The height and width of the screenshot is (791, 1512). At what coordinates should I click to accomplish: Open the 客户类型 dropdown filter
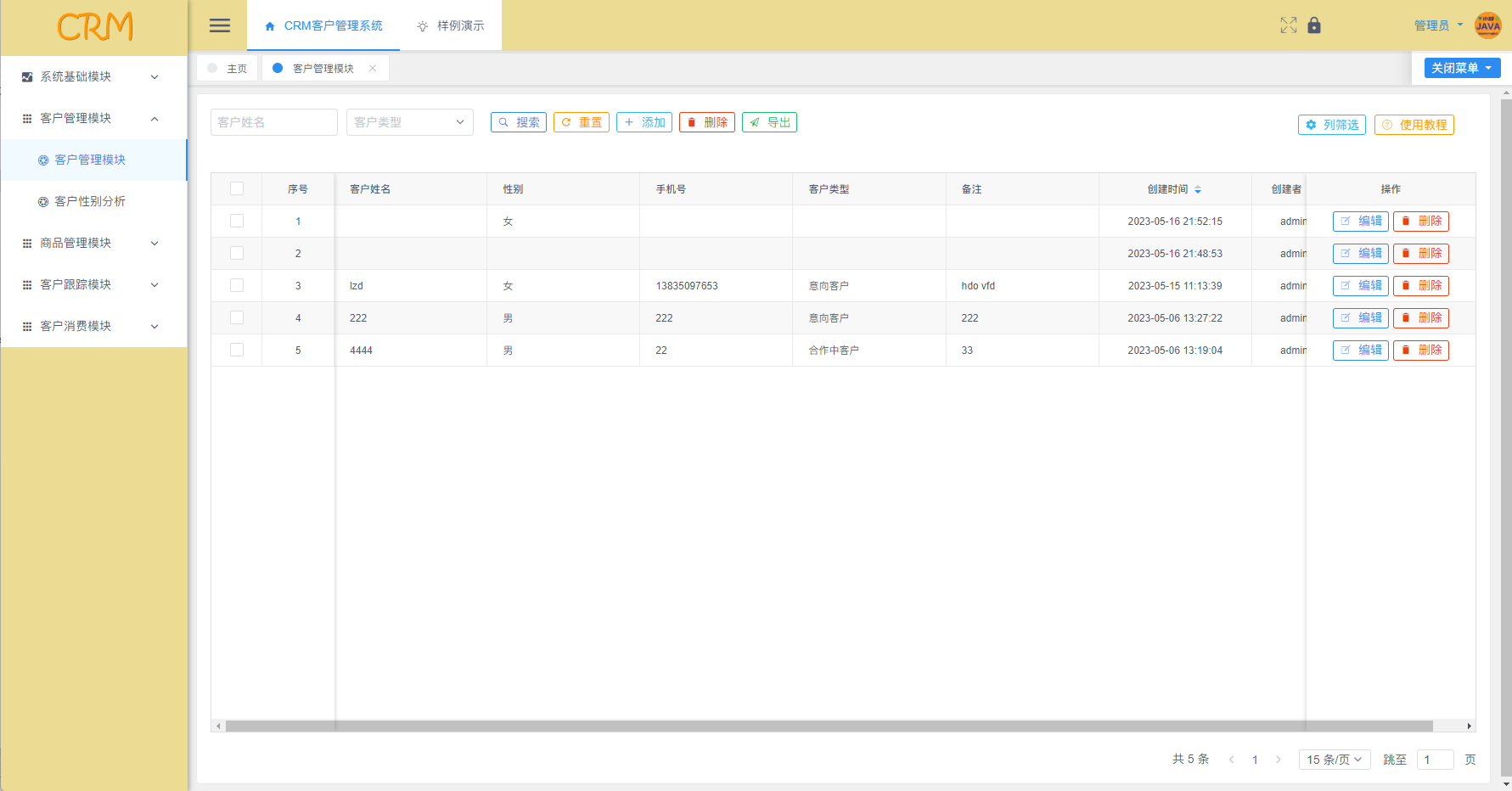pos(409,122)
